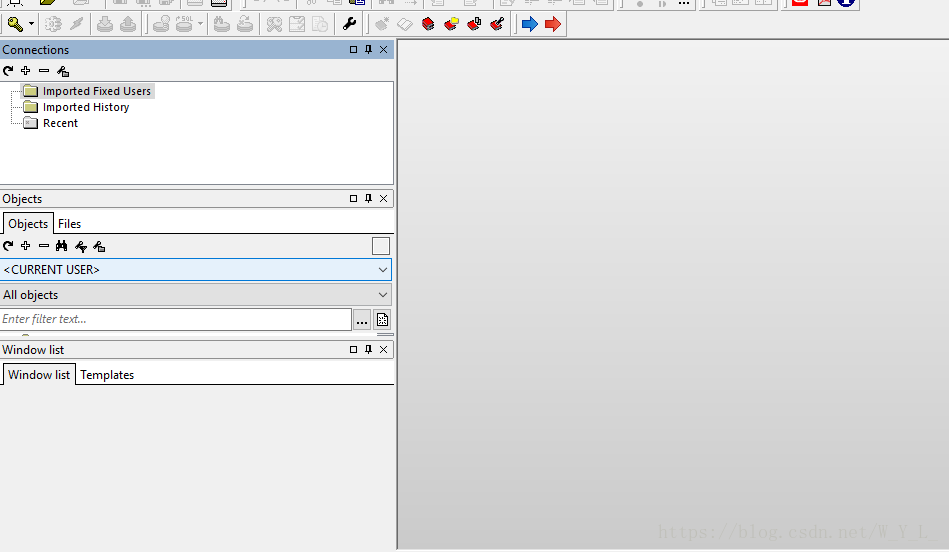Click the gray book with star icon

pyautogui.click(x=382, y=24)
